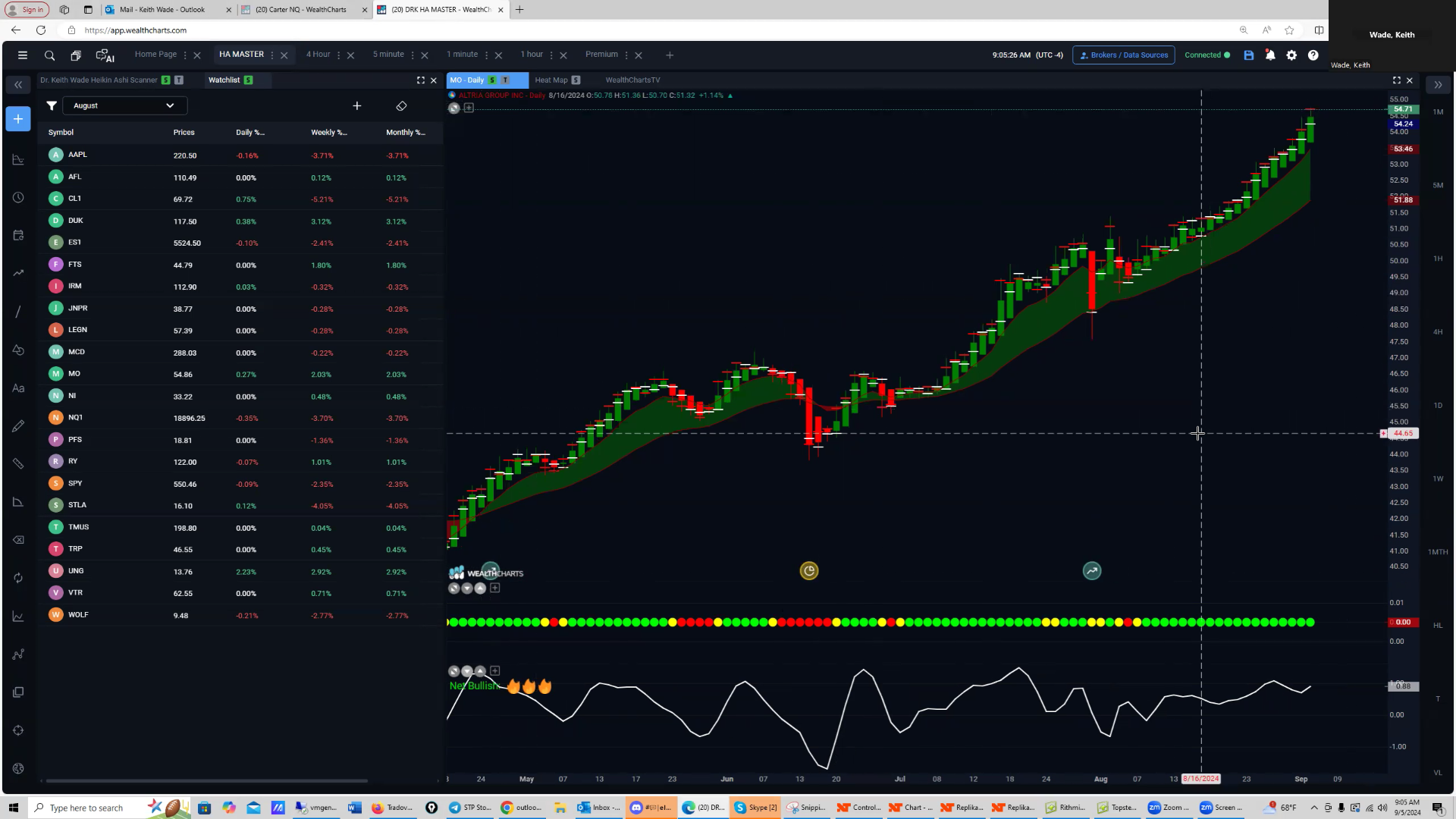Click the save layout floppy icon
1456x819 pixels.
1249,55
